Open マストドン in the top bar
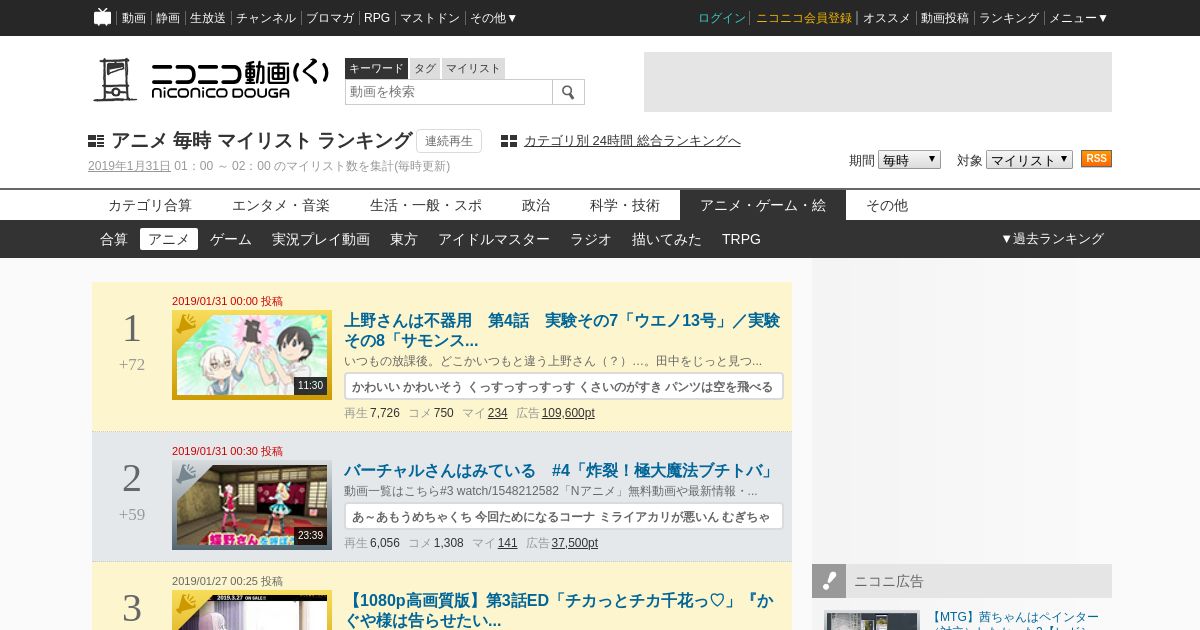1200x630 pixels. click(x=430, y=18)
